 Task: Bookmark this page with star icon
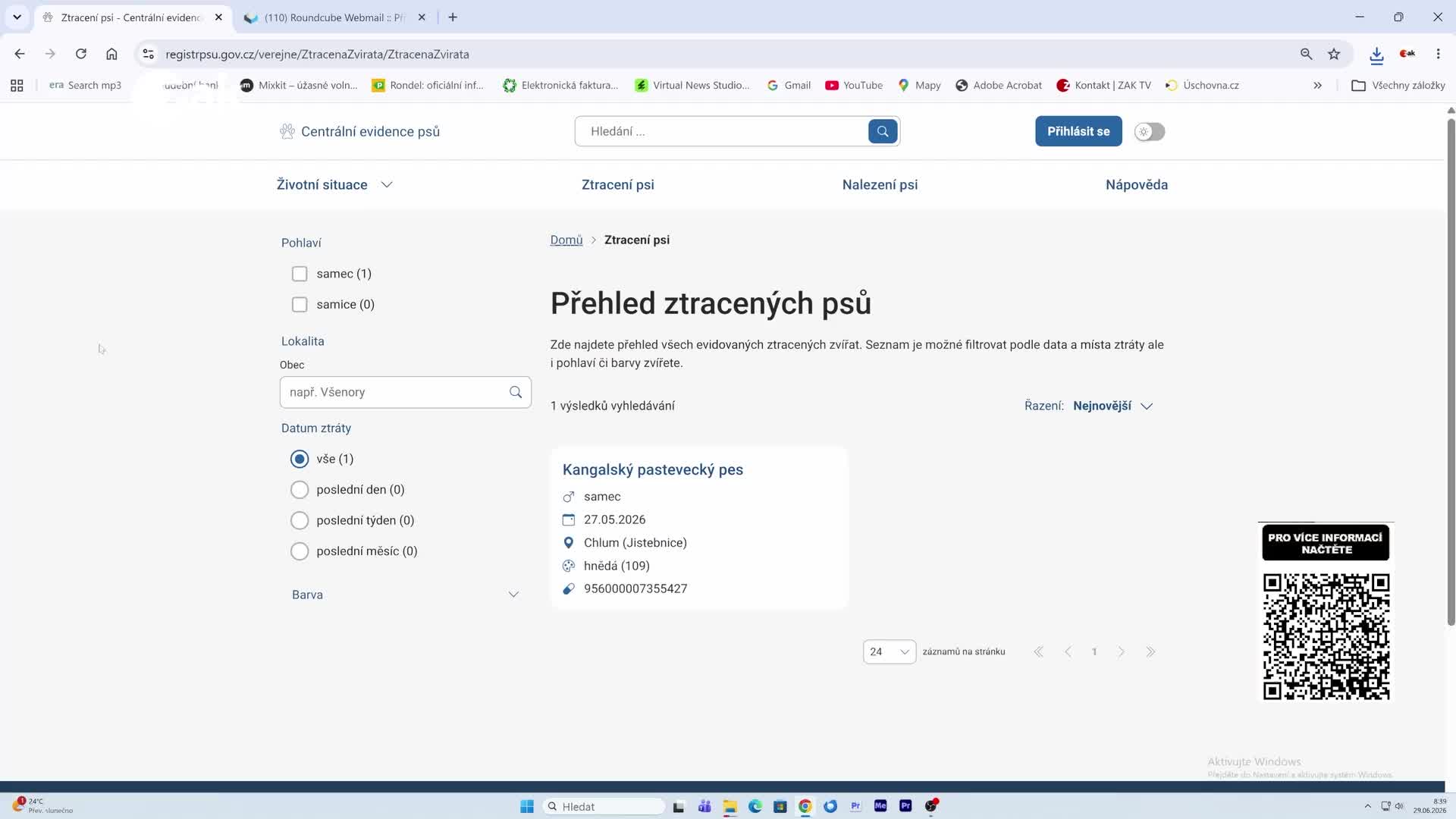[1334, 54]
